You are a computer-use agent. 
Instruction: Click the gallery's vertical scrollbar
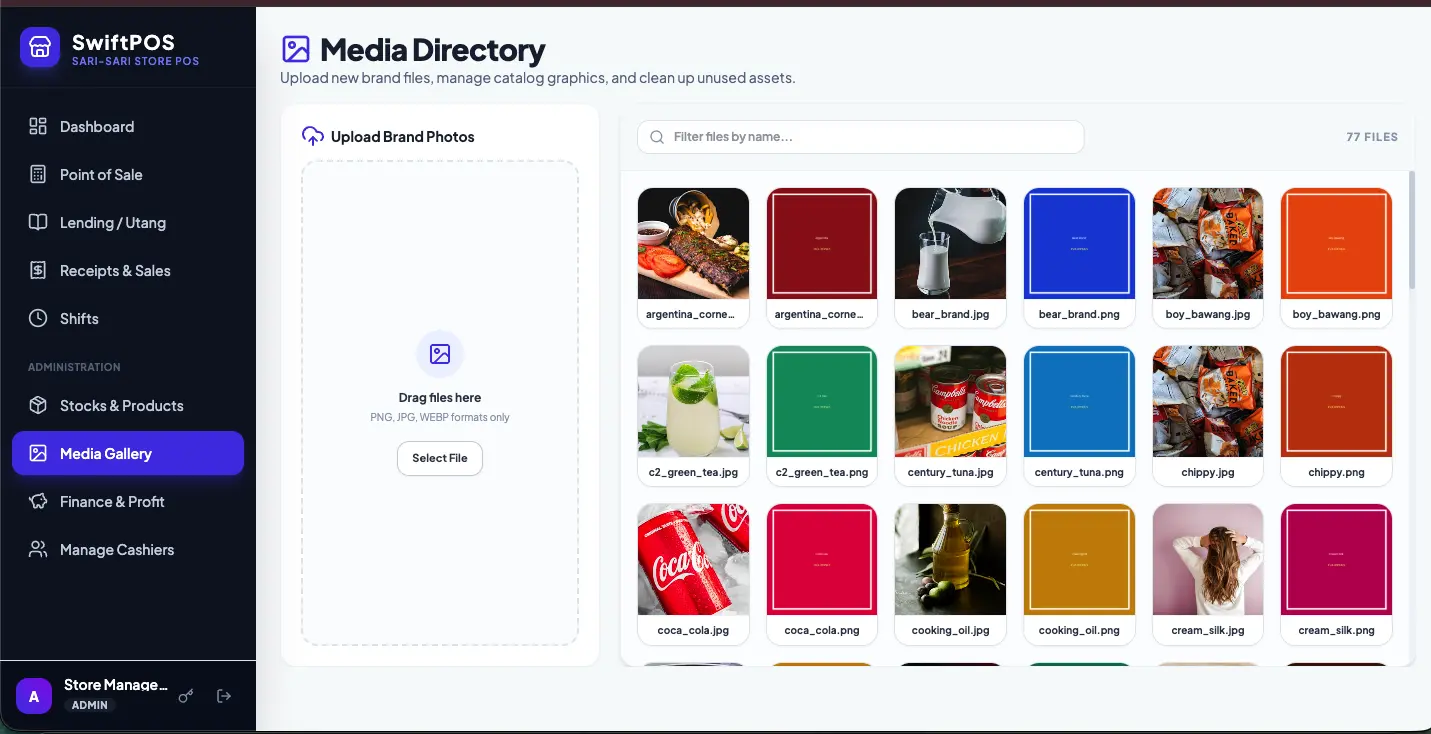[1412, 230]
